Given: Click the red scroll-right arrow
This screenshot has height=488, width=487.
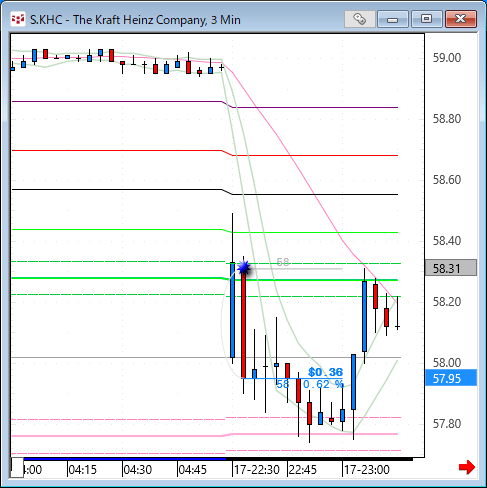Looking at the screenshot, I should point(467,467).
